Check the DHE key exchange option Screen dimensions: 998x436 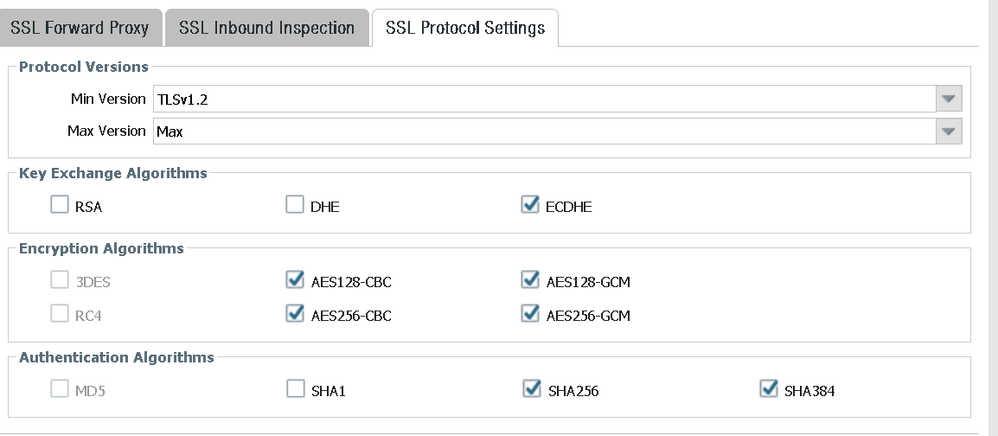pyautogui.click(x=295, y=206)
